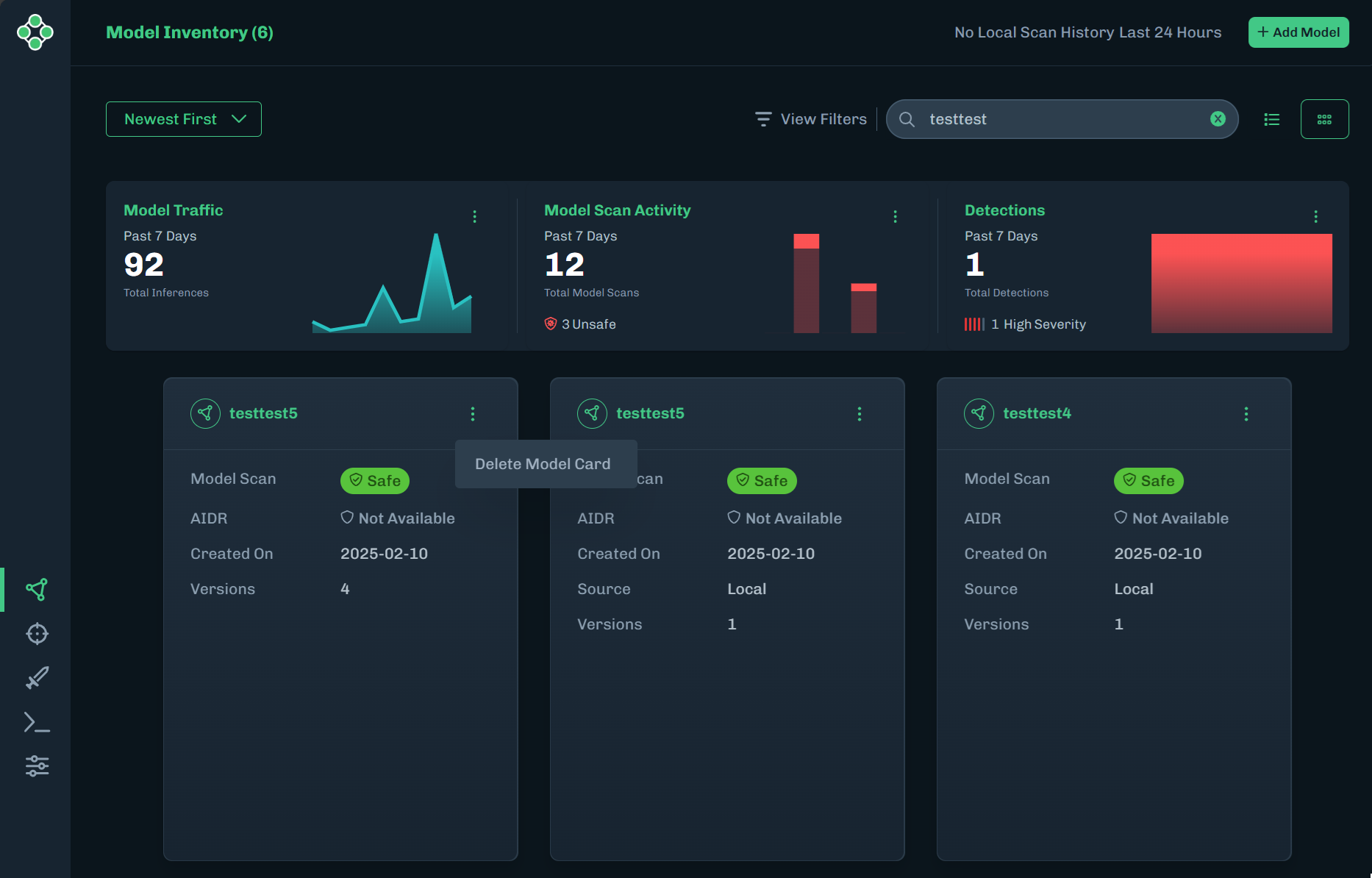This screenshot has height=878, width=1372.
Task: Open the terminal prompt sidebar icon
Action: 37,722
